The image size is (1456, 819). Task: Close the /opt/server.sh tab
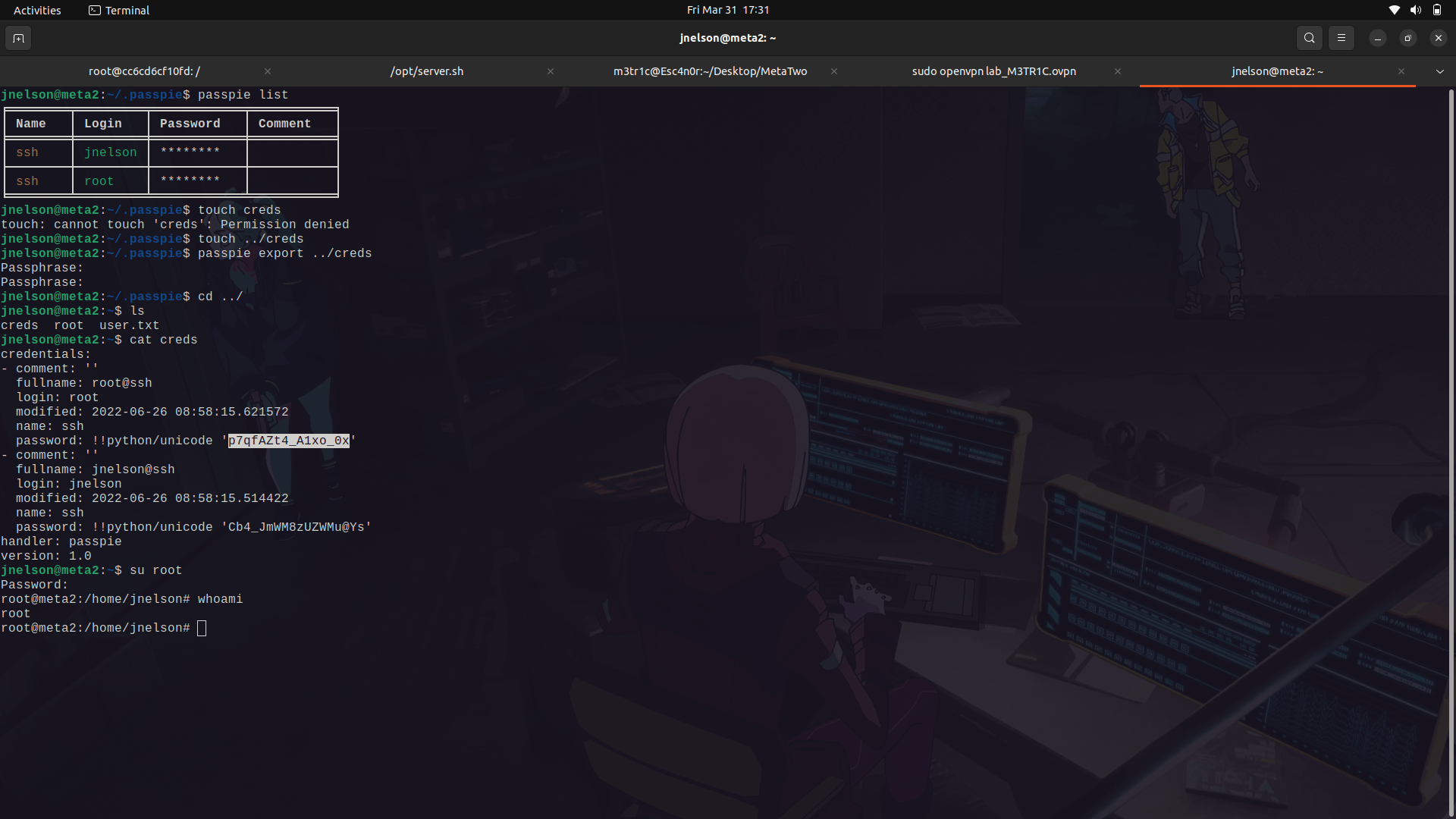551,71
